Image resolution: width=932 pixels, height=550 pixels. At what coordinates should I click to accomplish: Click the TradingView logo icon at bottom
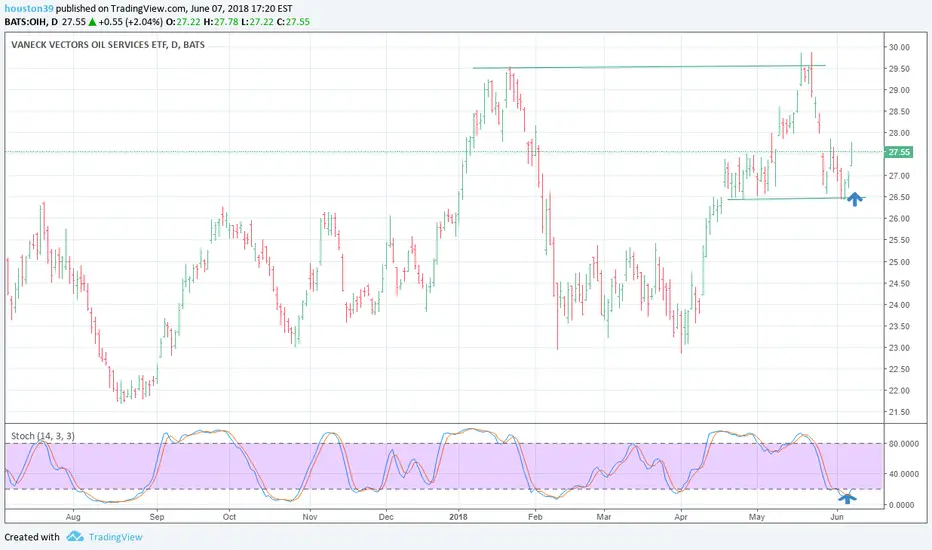tap(75, 536)
